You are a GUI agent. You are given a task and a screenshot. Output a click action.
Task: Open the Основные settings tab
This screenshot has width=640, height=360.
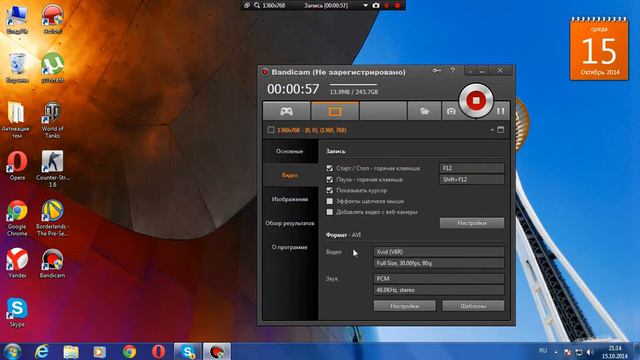click(x=290, y=151)
